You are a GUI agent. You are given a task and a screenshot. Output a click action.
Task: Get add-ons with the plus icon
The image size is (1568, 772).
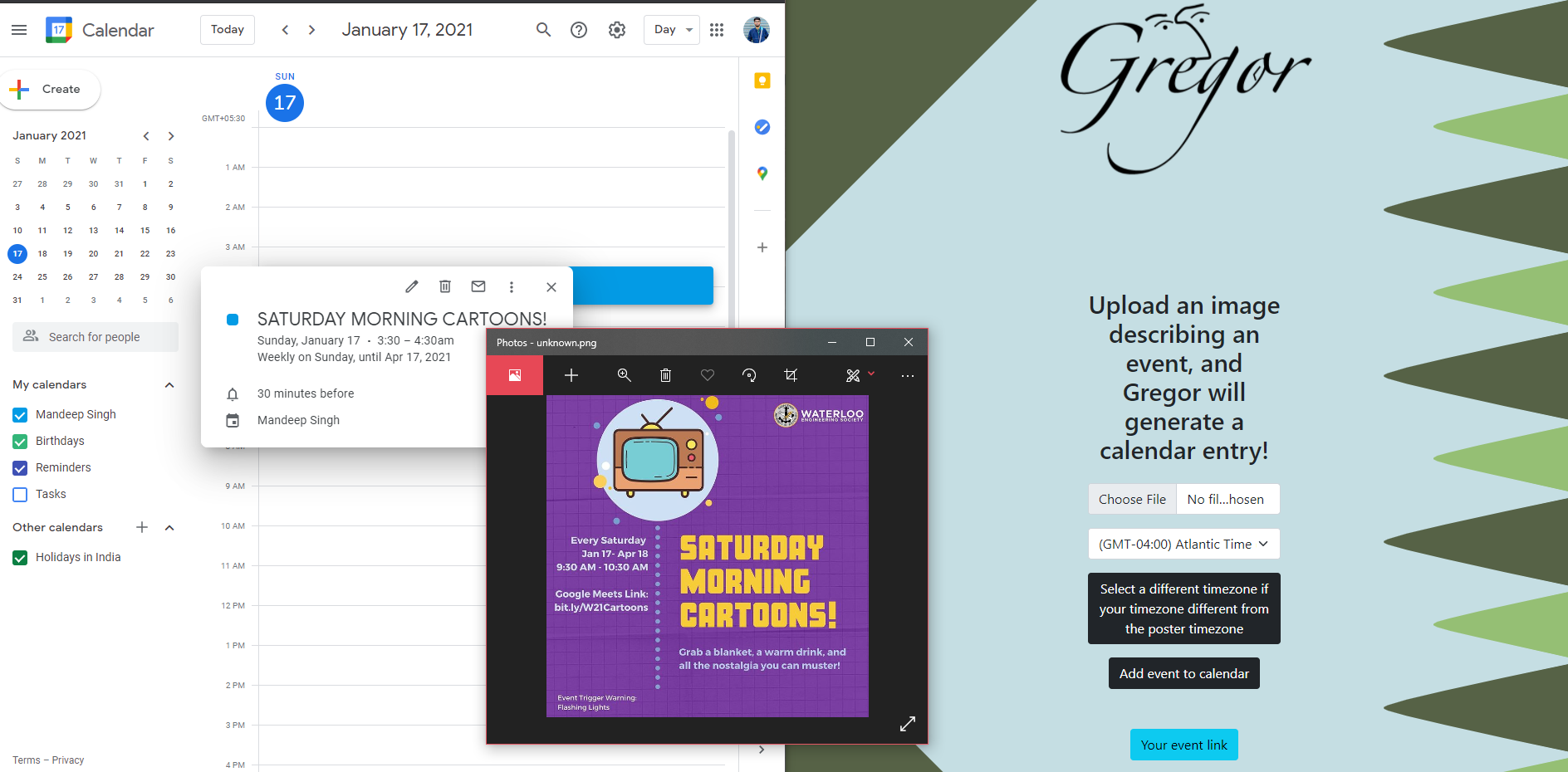point(762,247)
